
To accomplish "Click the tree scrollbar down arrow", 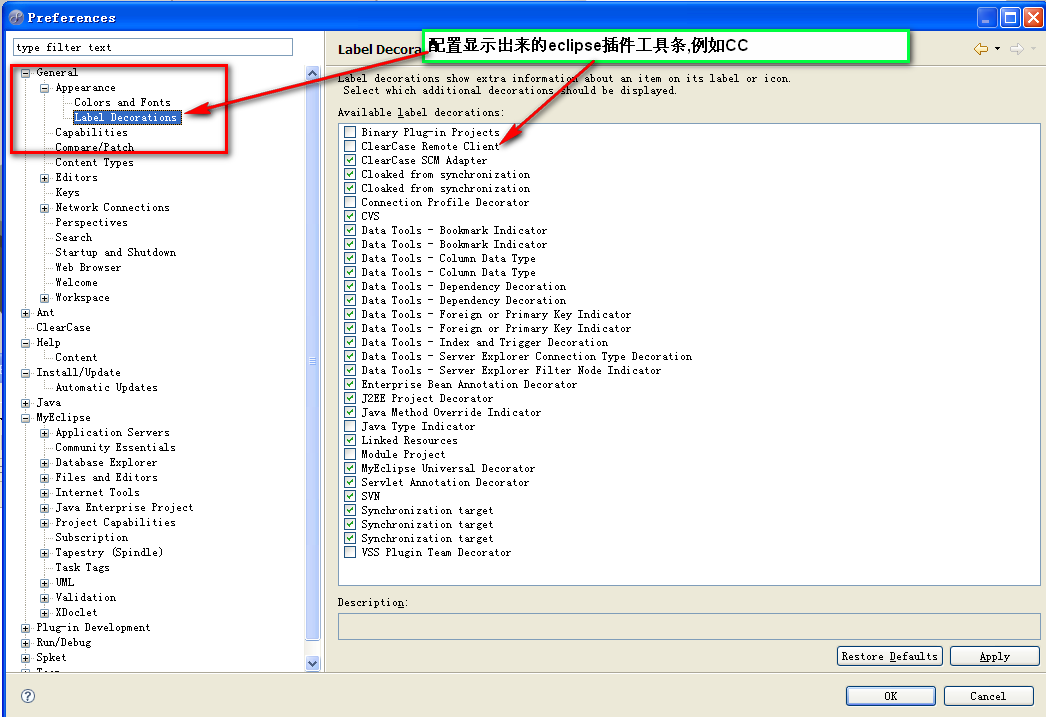I will point(312,663).
